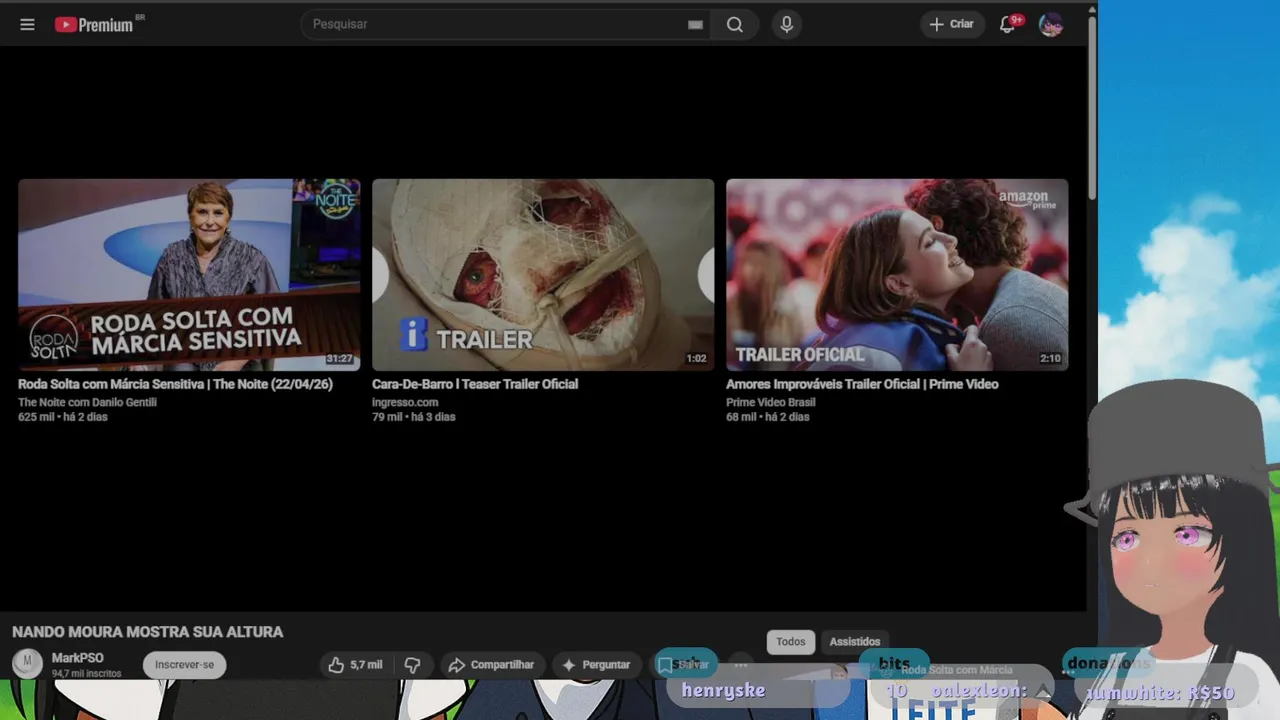Screen dimensions: 1280x720
Task: Open title 'Roda Solta com Márcia Sensitiva | The Noite'
Action: pyautogui.click(x=175, y=384)
